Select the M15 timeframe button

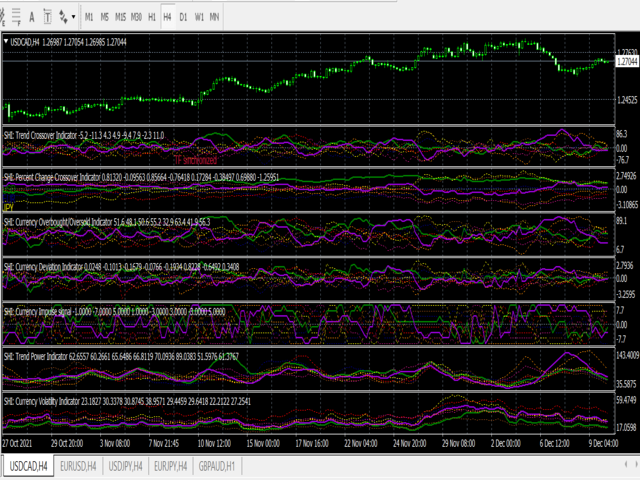tap(121, 17)
